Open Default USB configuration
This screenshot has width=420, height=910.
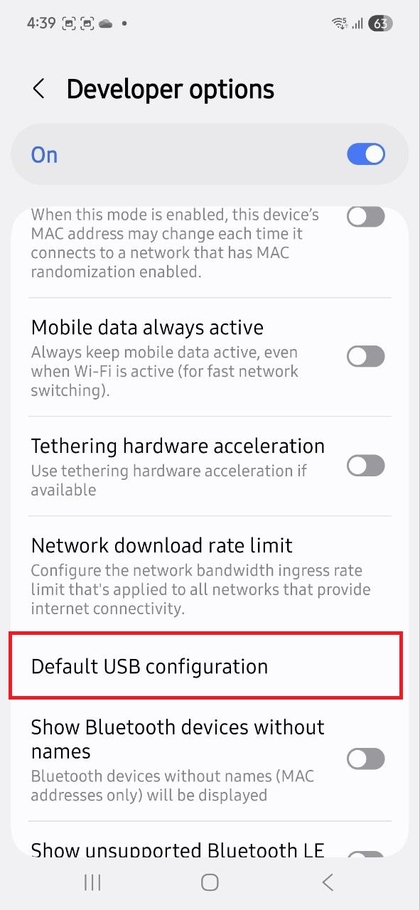point(205,666)
